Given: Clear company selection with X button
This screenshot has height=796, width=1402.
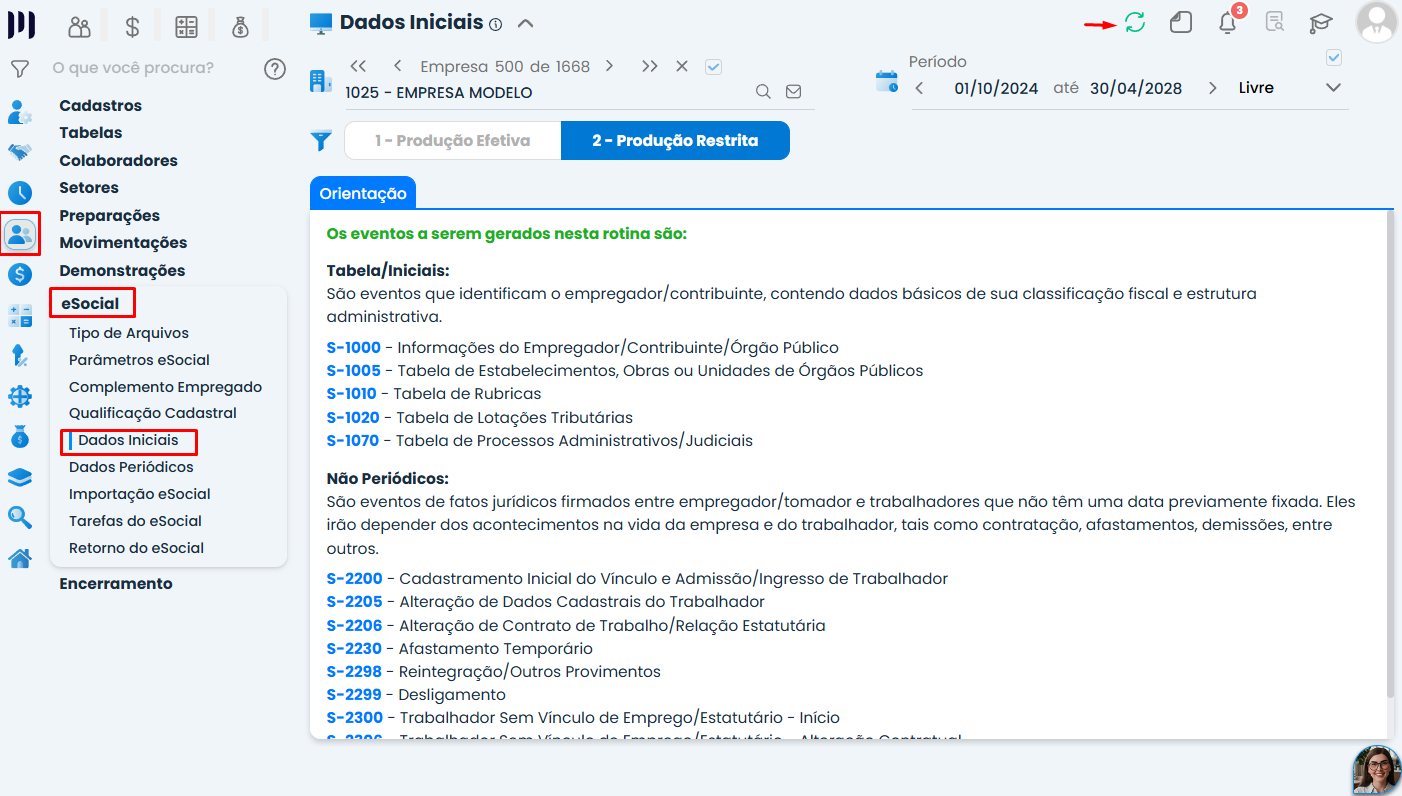Looking at the screenshot, I should [x=682, y=67].
